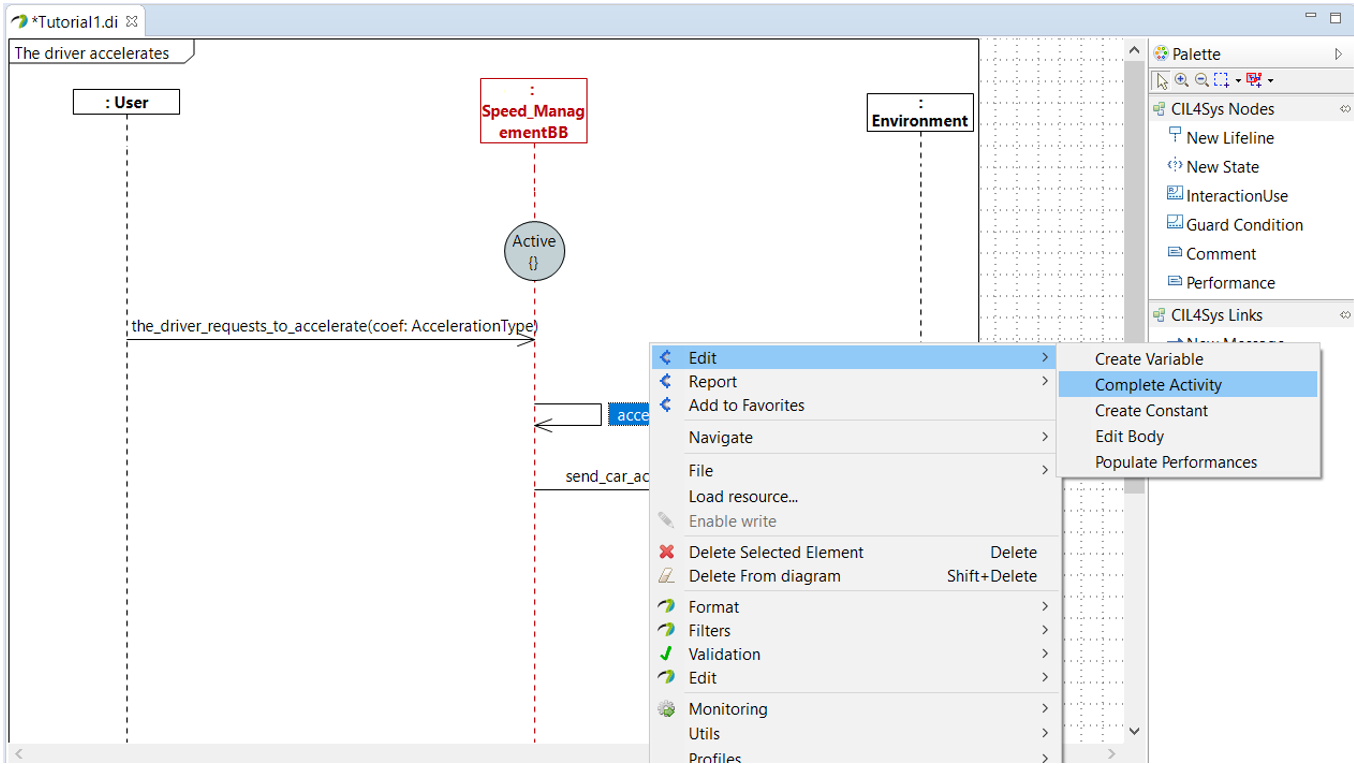Image resolution: width=1354 pixels, height=764 pixels.
Task: Choose Create Constant from the submenu
Action: pos(1188,411)
